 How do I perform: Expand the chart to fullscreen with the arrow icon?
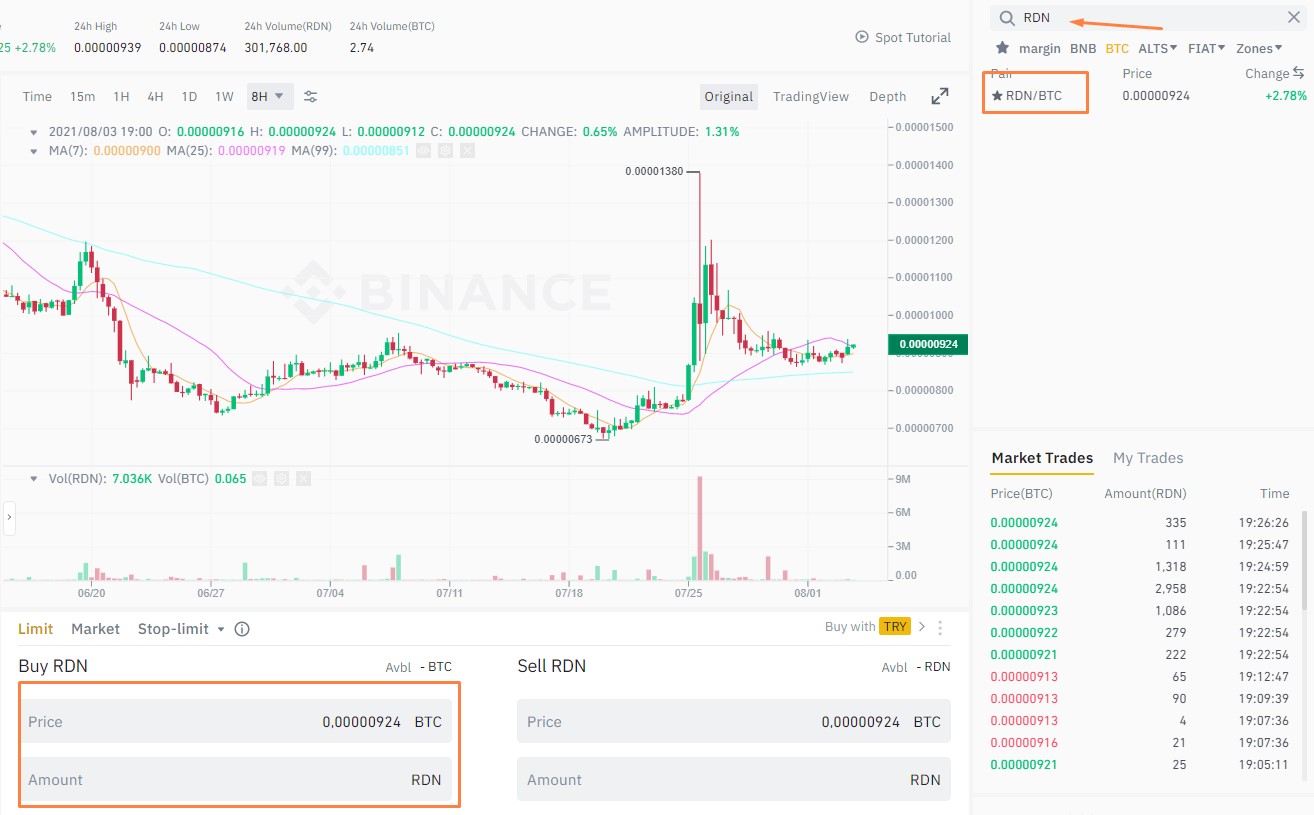point(939,95)
